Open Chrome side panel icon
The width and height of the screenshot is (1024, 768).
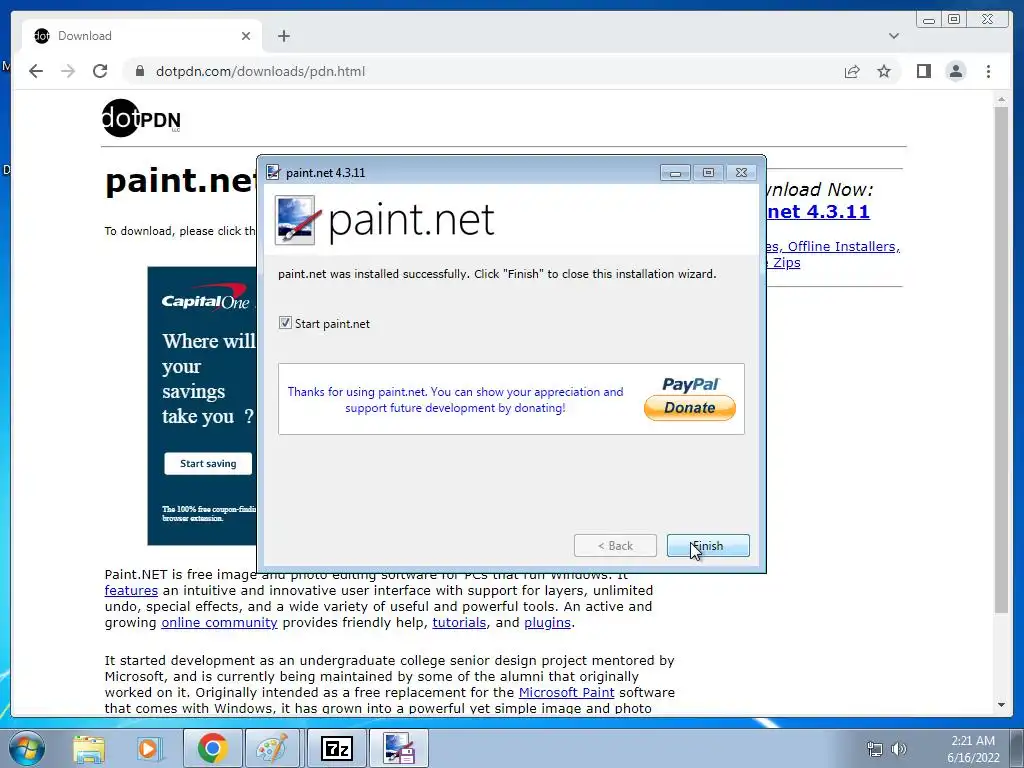923,71
